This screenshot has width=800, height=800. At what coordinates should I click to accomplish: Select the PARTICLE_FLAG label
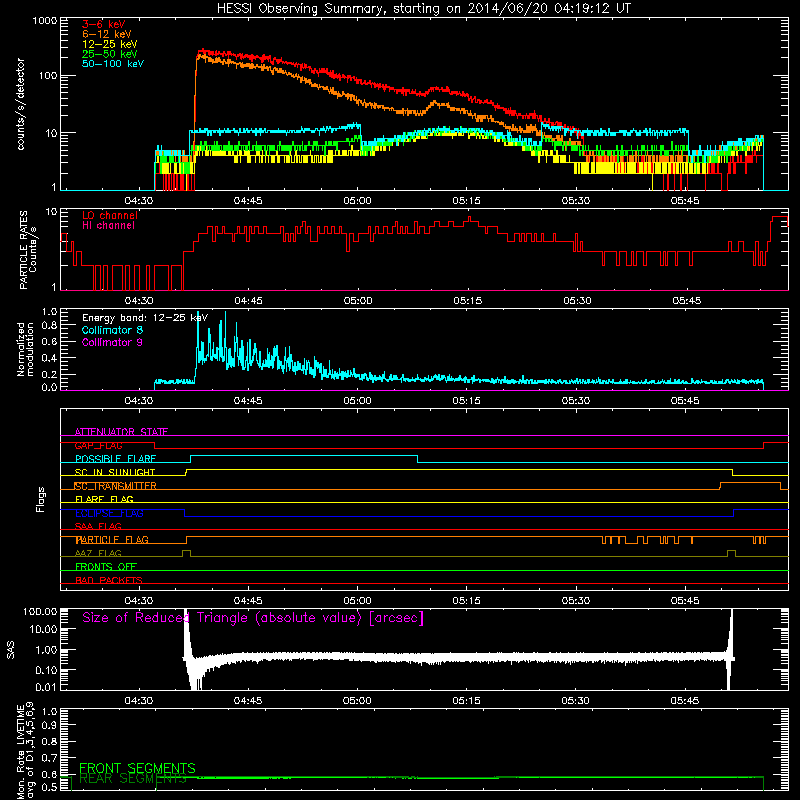(112, 540)
